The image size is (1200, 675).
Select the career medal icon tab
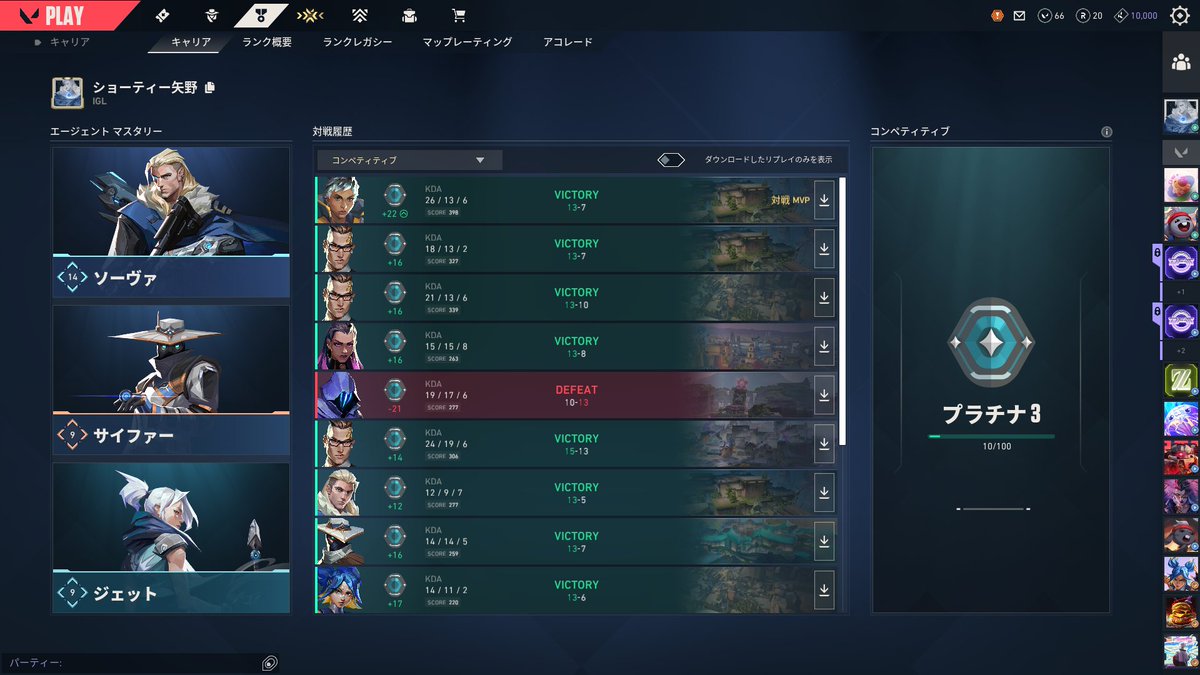pyautogui.click(x=262, y=15)
